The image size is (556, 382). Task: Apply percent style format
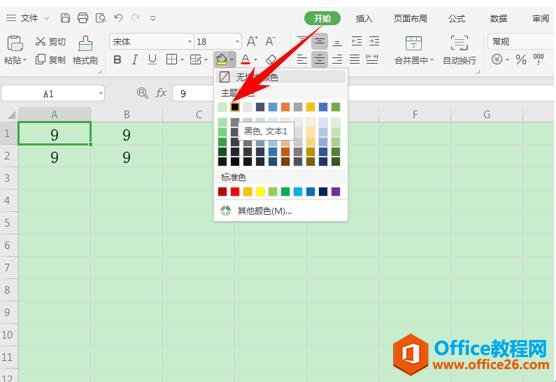pyautogui.click(x=521, y=59)
